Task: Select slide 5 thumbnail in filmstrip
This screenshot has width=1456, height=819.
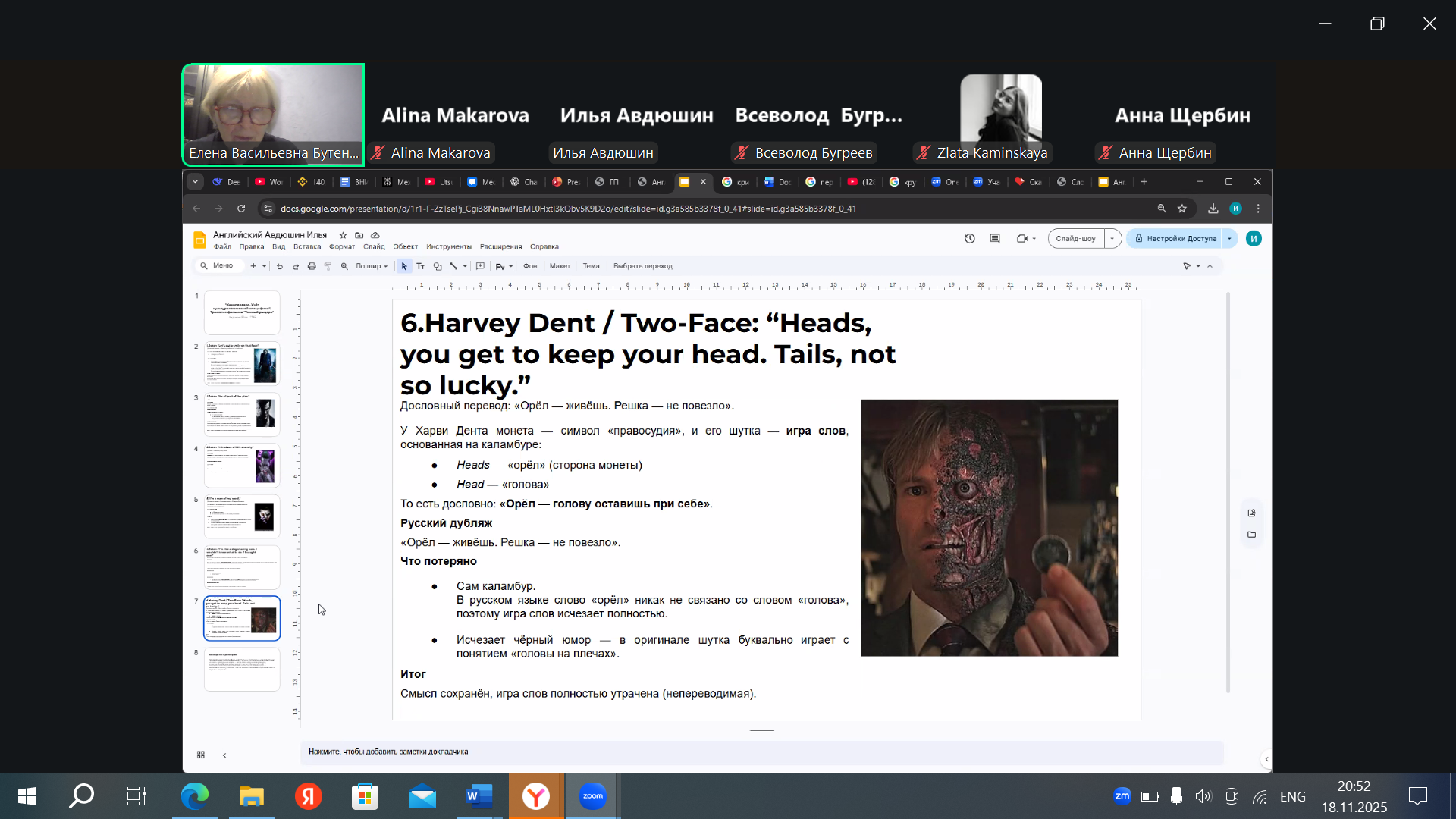Action: (242, 516)
